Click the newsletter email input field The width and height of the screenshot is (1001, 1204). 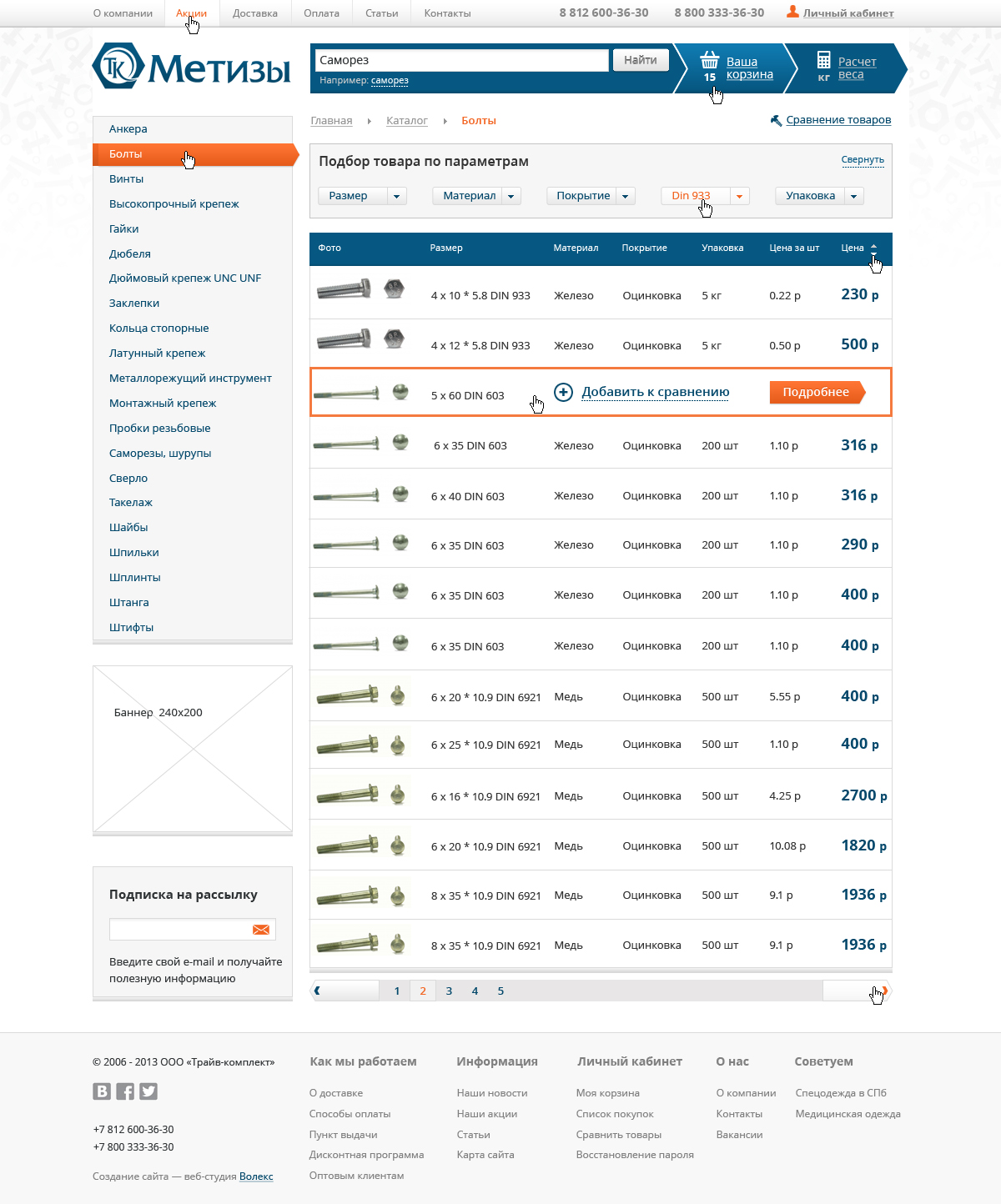pos(179,930)
